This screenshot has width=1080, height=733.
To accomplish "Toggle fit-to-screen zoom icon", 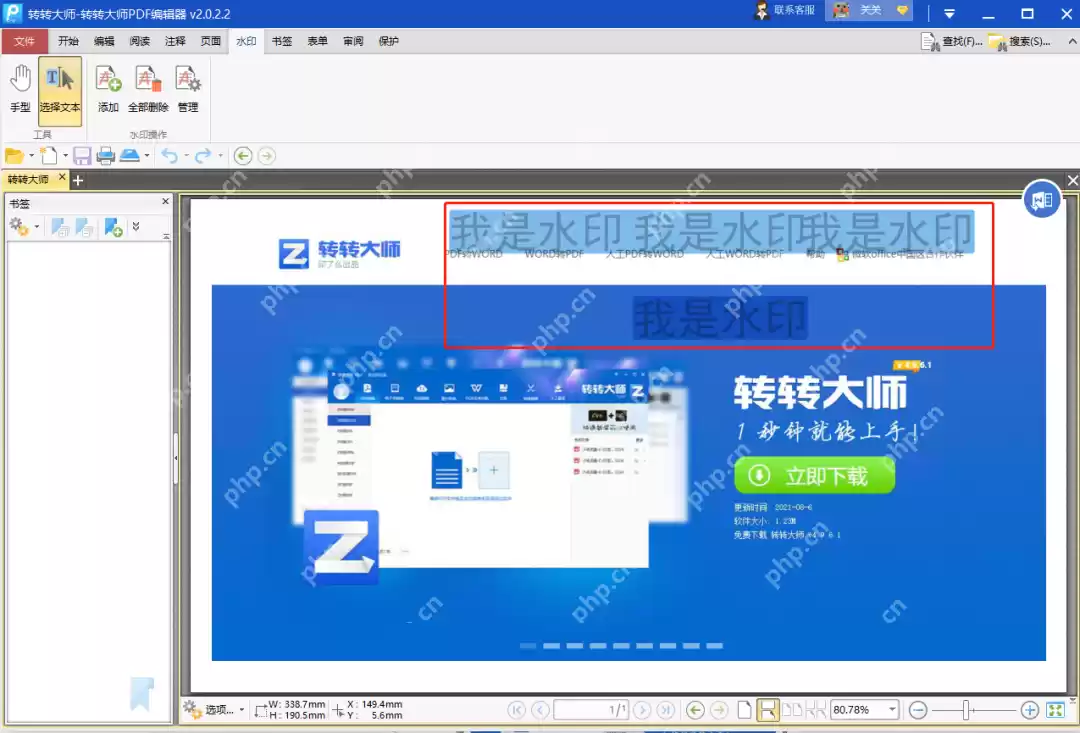I will tap(1055, 710).
